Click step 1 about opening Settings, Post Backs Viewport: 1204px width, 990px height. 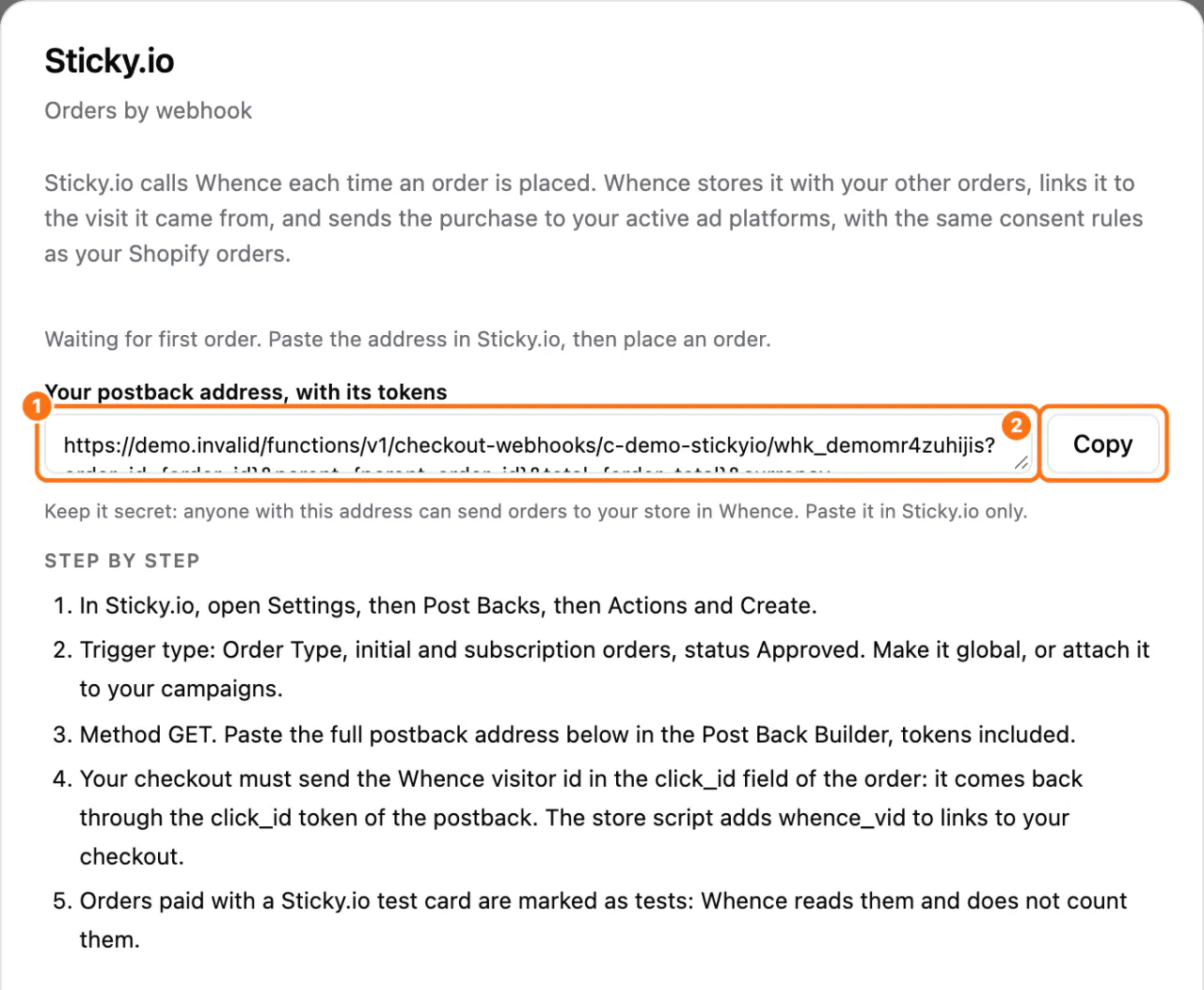pos(448,605)
